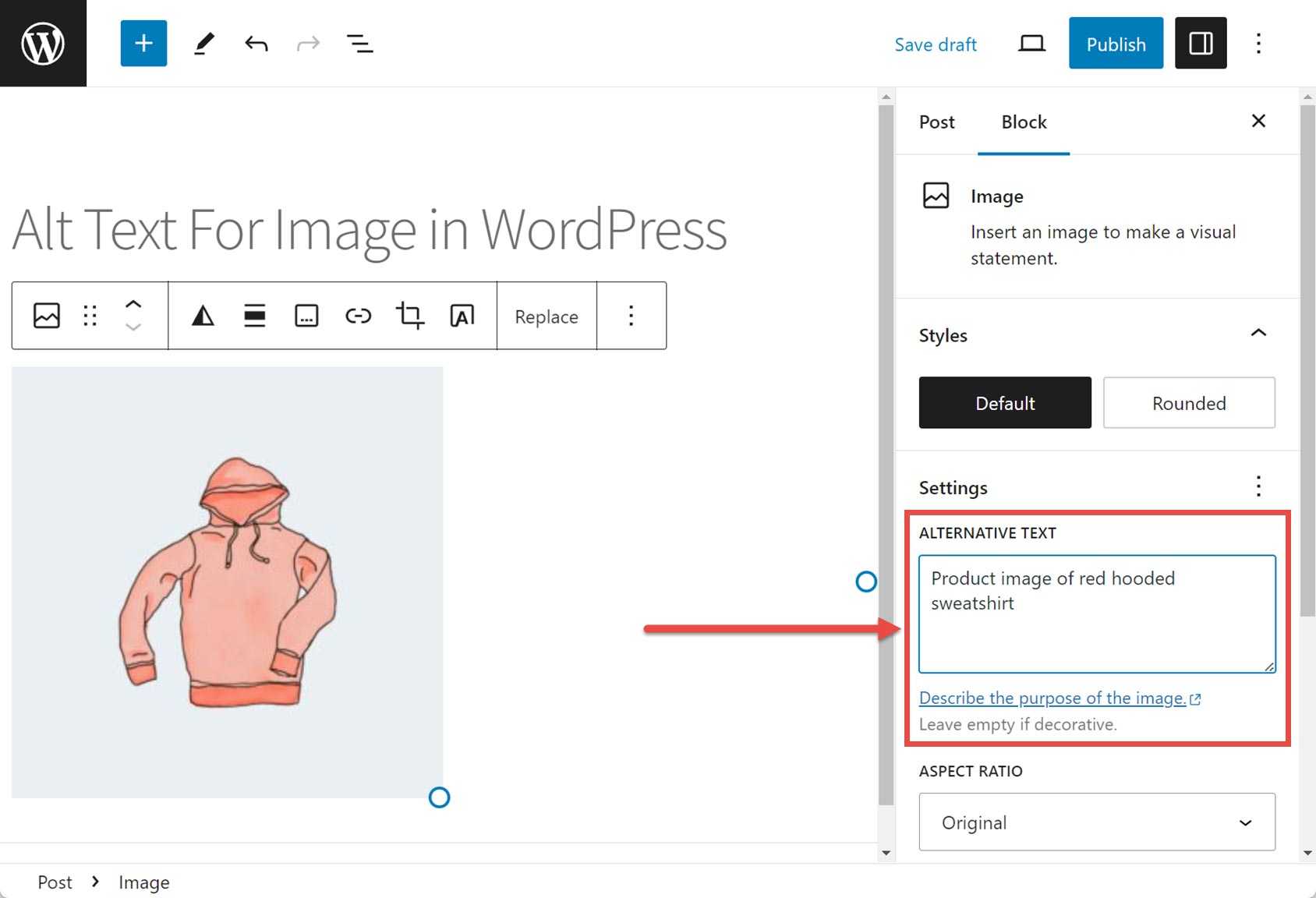Click the Image block icon in sidebar
1316x898 pixels.
pyautogui.click(x=936, y=195)
